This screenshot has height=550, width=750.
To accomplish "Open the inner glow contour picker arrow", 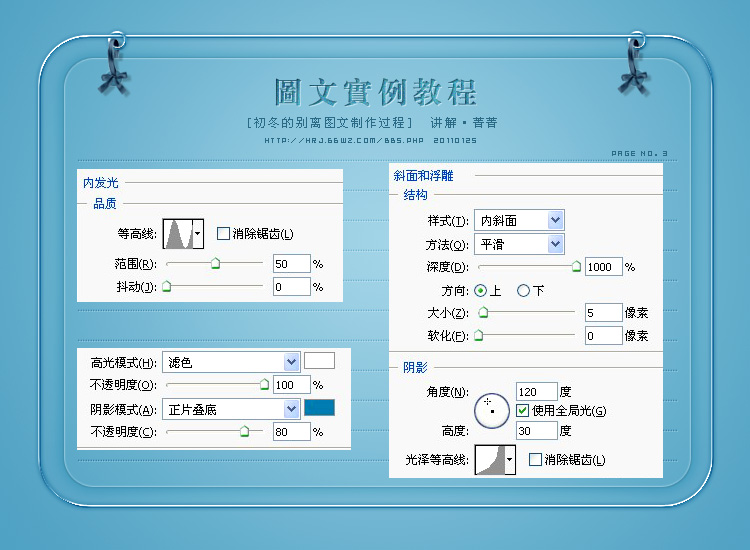I will tap(198, 234).
